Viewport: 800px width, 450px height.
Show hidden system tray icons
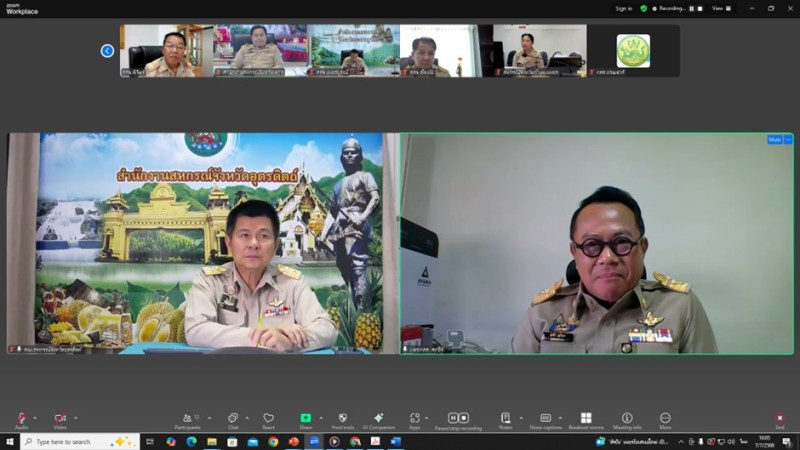pyautogui.click(x=681, y=442)
